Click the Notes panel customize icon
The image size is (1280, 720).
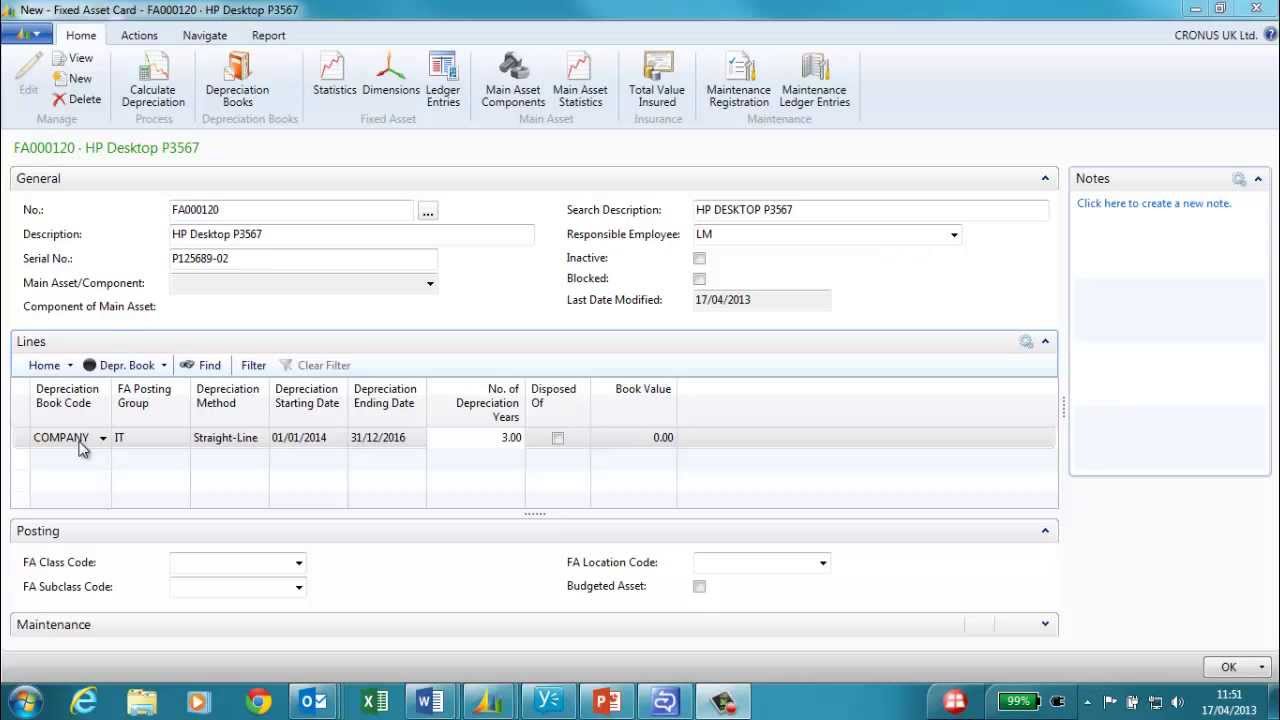[x=1239, y=179]
